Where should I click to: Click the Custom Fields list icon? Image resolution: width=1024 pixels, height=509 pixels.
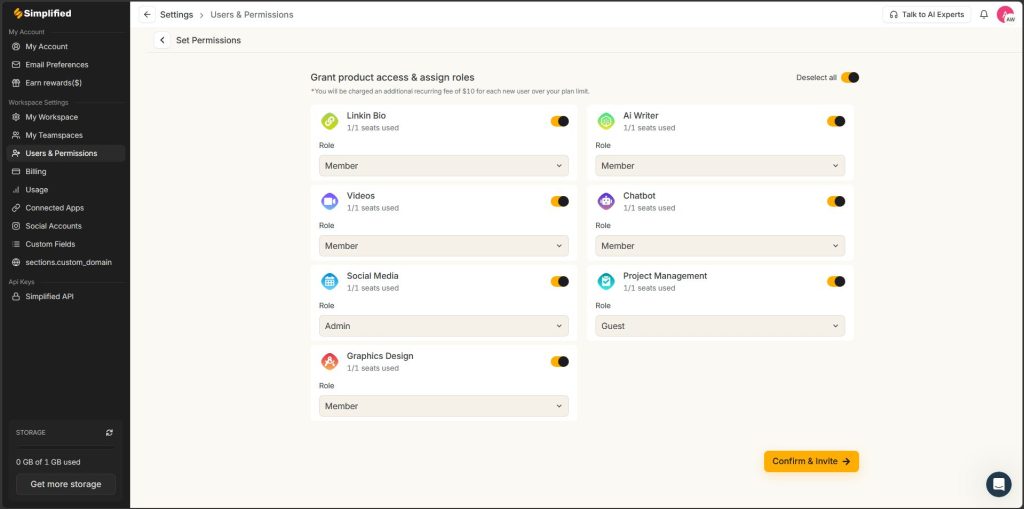pyautogui.click(x=16, y=244)
